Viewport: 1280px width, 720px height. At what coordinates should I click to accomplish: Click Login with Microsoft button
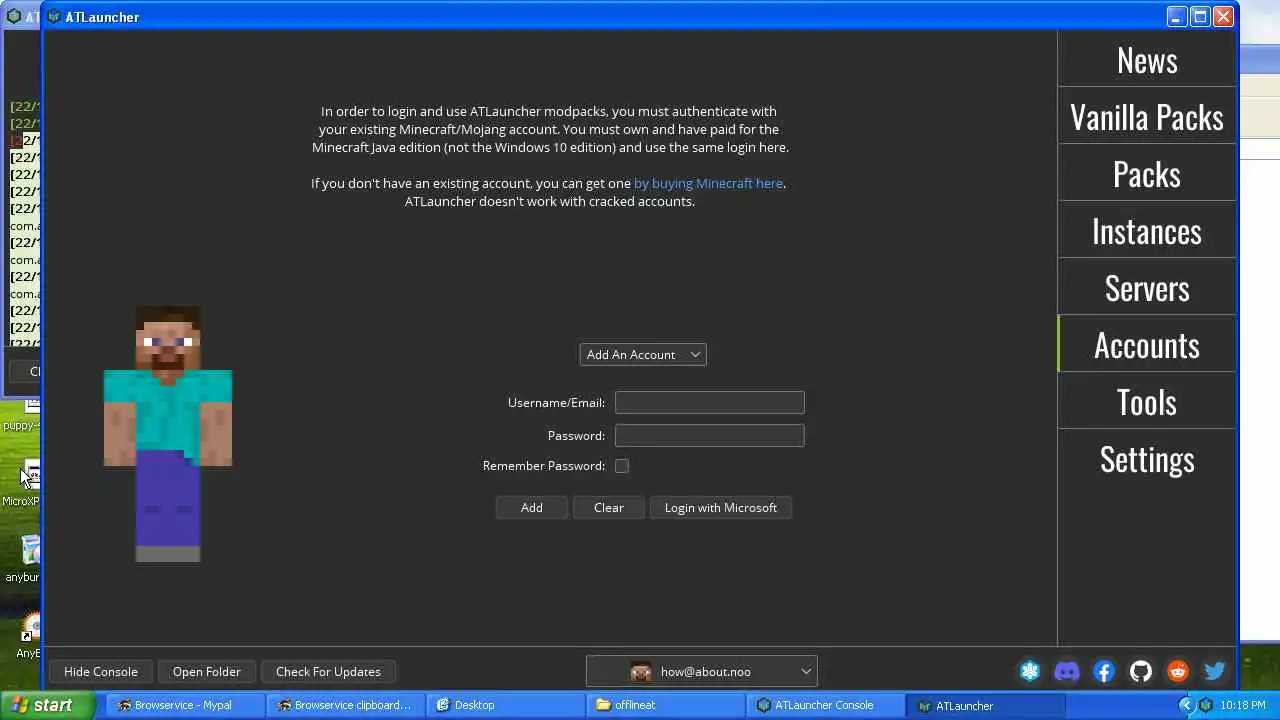tap(721, 508)
